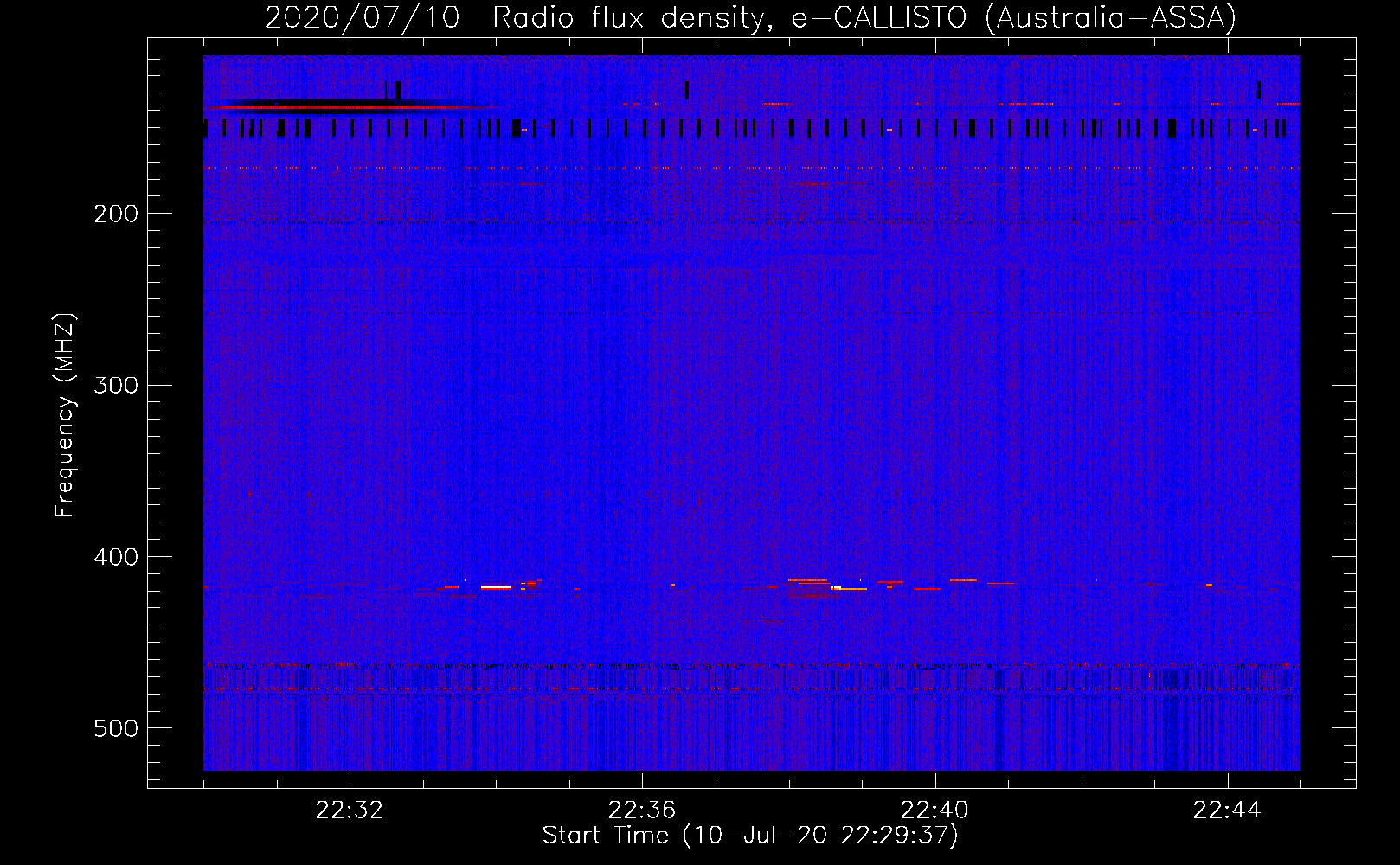Select the 200 frequency tick label
The width and height of the screenshot is (1400, 865).
pyautogui.click(x=116, y=214)
